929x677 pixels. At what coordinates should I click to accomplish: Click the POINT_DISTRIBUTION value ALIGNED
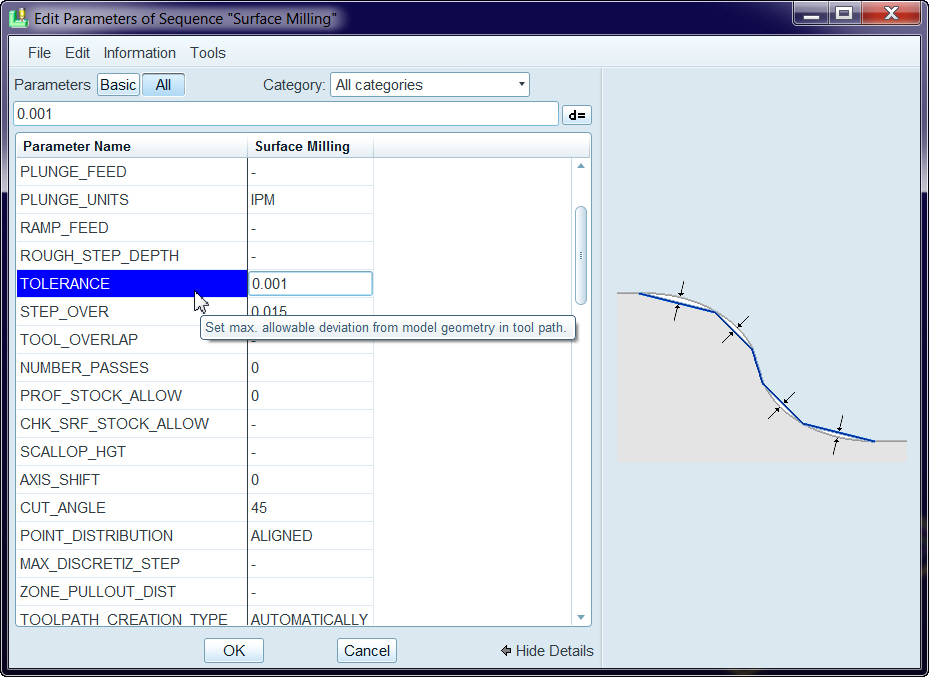click(x=282, y=536)
